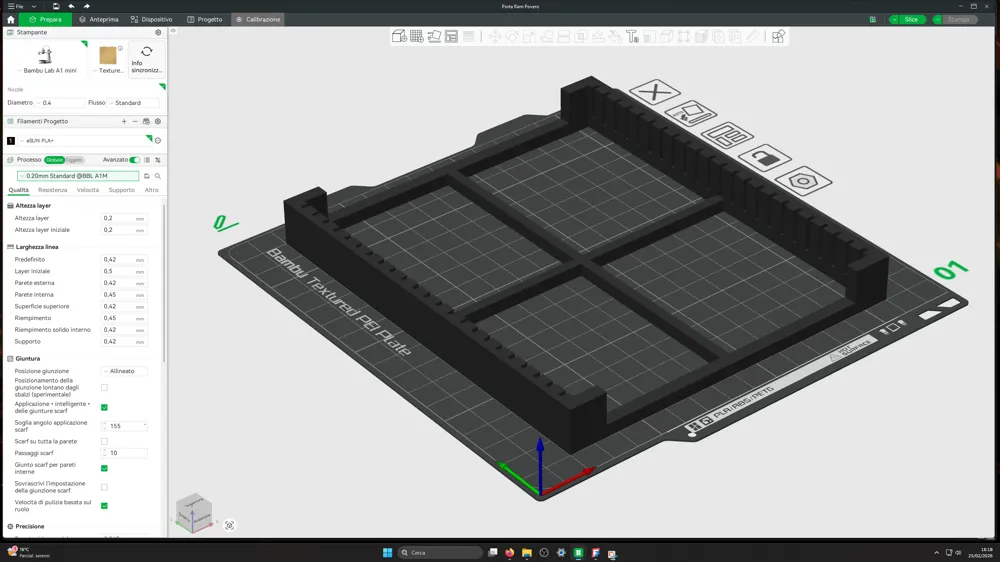The width and height of the screenshot is (1000, 562).
Task: Open the Assembly view icon
Action: [x=778, y=36]
